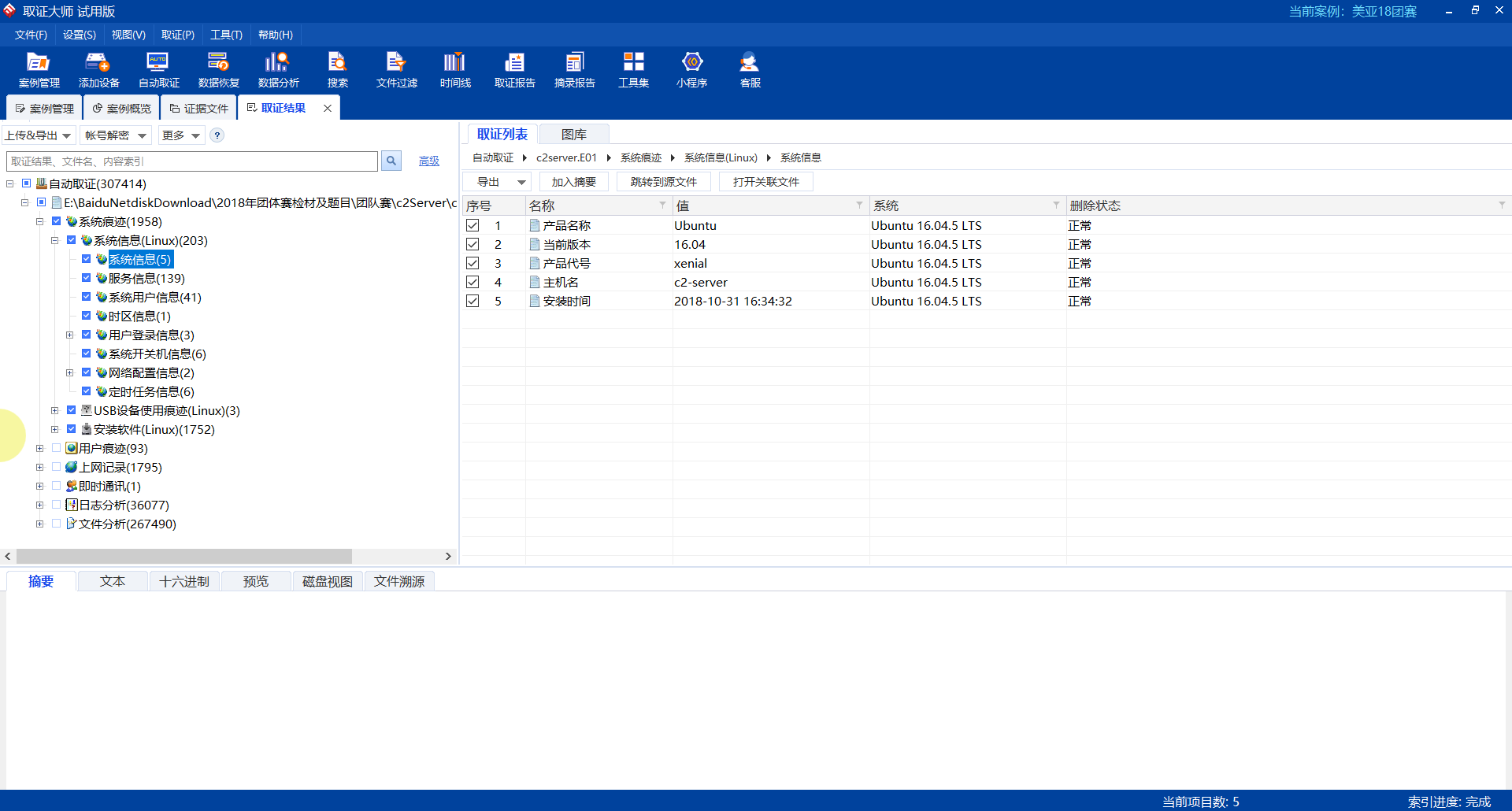The height and width of the screenshot is (811, 1512).
Task: Start 自动取证 from the toolbar
Action: 158,70
